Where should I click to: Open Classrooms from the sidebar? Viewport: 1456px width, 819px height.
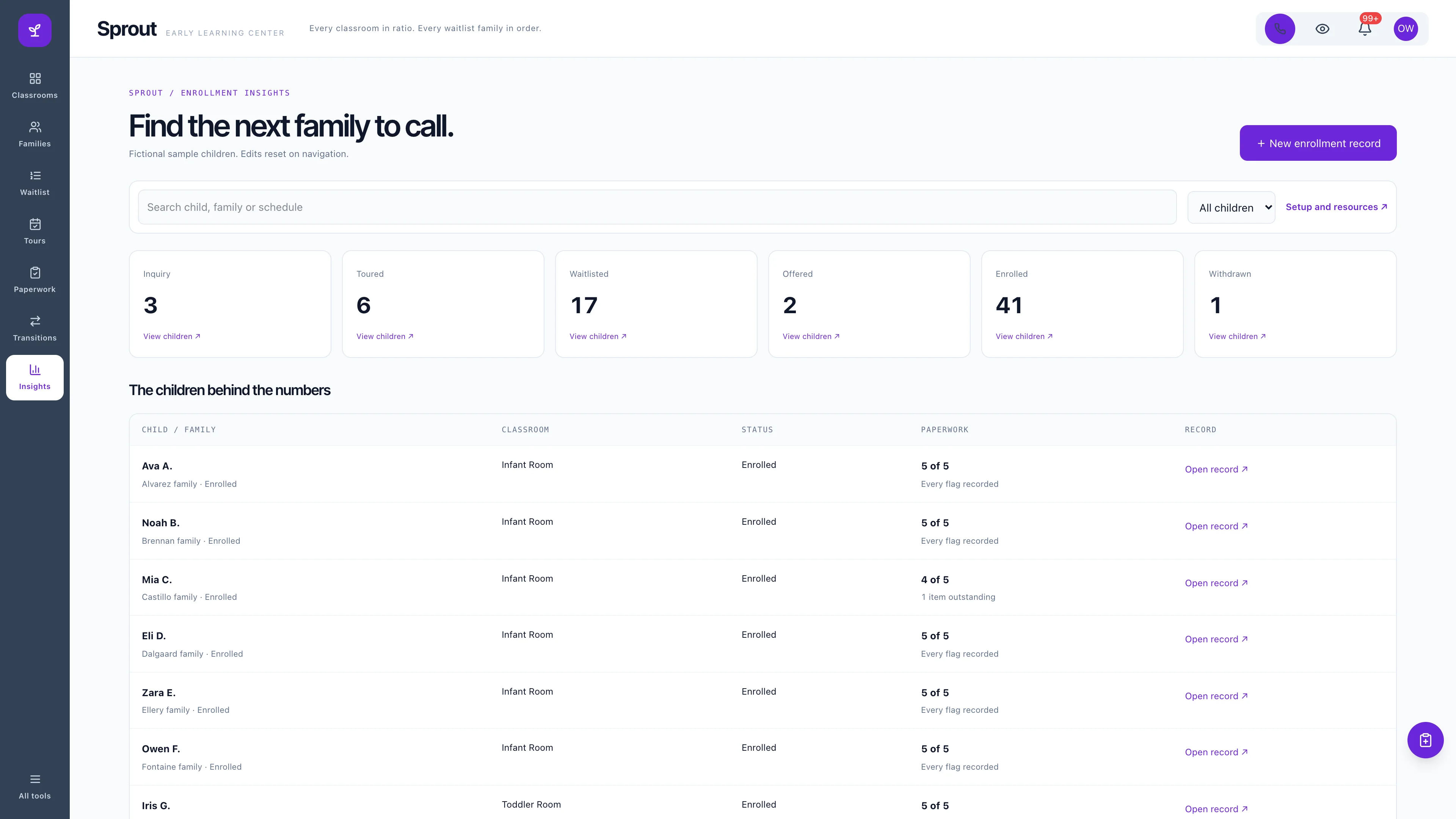(x=35, y=86)
